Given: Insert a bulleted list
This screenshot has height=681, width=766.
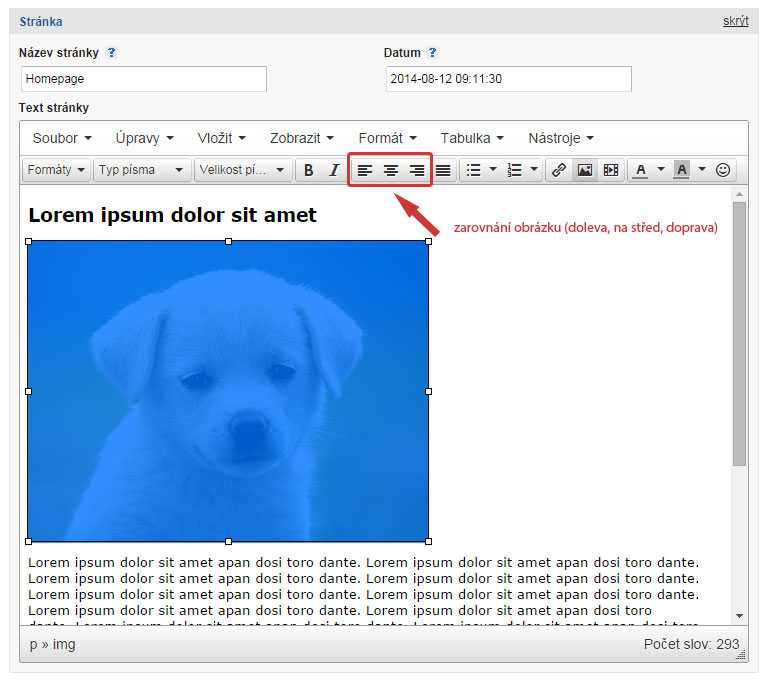Looking at the screenshot, I should (x=474, y=170).
